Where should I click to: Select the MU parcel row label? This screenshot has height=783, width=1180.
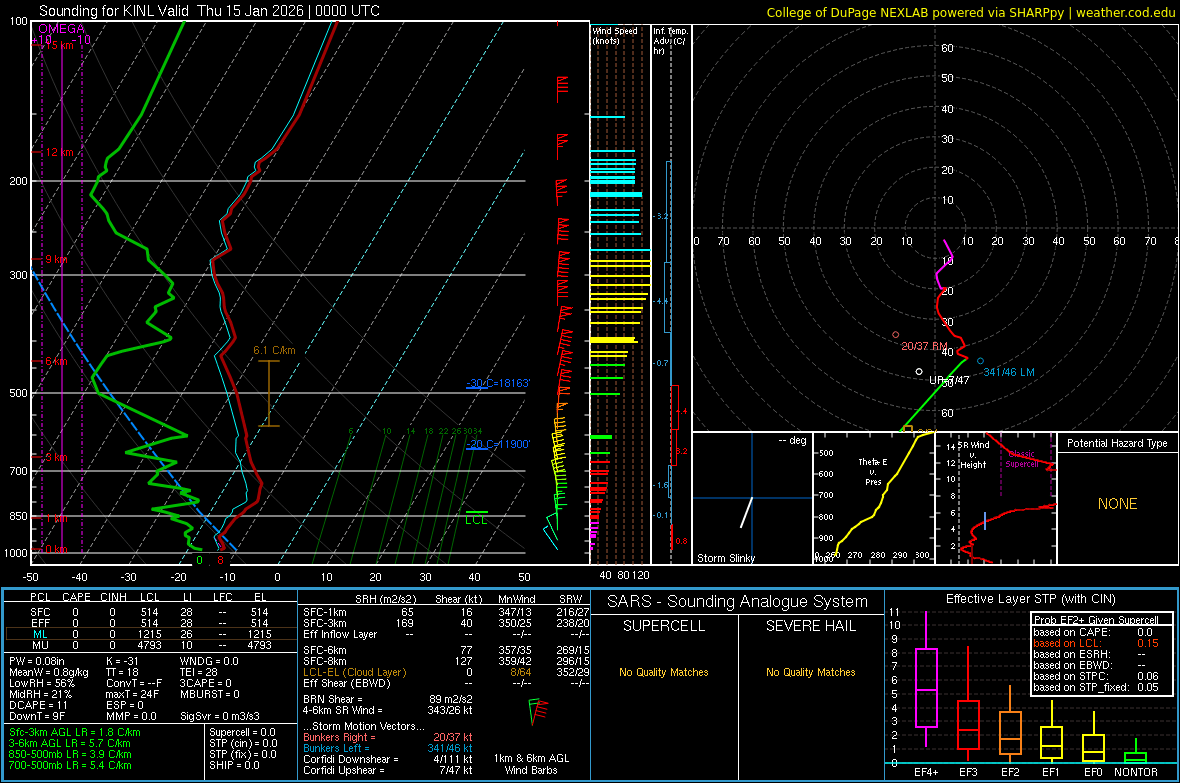[x=40, y=645]
